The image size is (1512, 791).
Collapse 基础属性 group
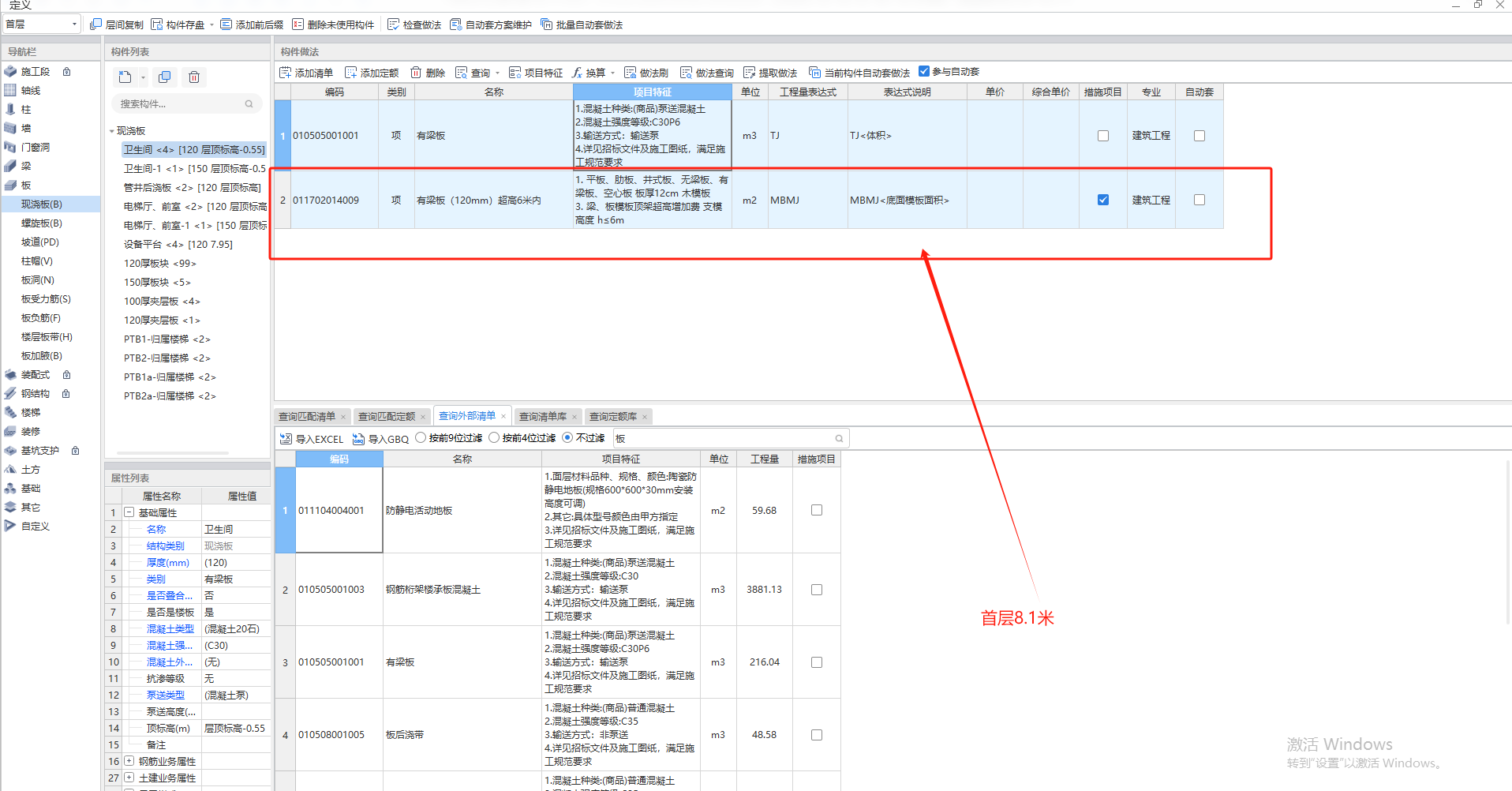[x=129, y=512]
